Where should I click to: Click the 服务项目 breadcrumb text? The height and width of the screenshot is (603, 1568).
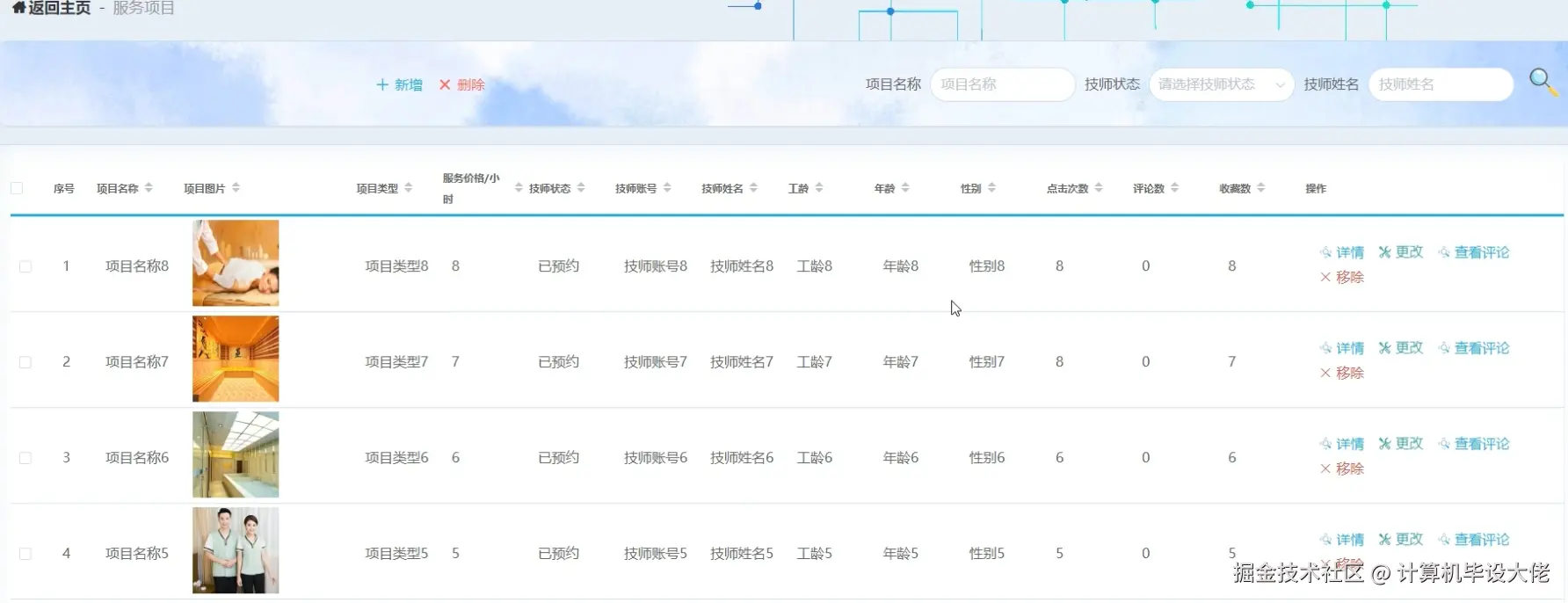[x=143, y=8]
